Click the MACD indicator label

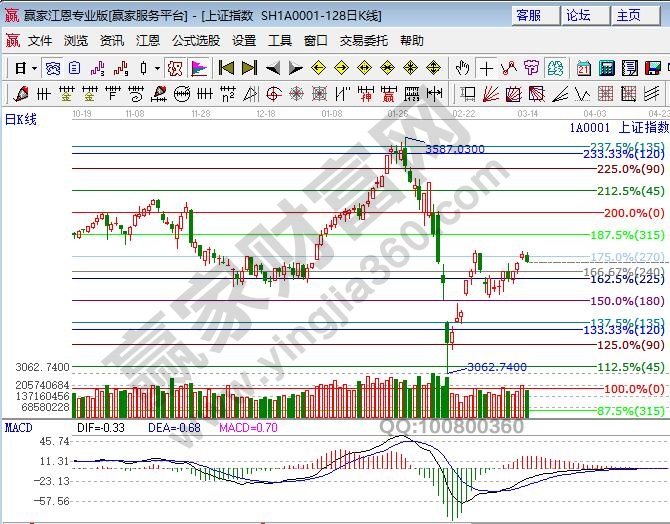coord(18,427)
